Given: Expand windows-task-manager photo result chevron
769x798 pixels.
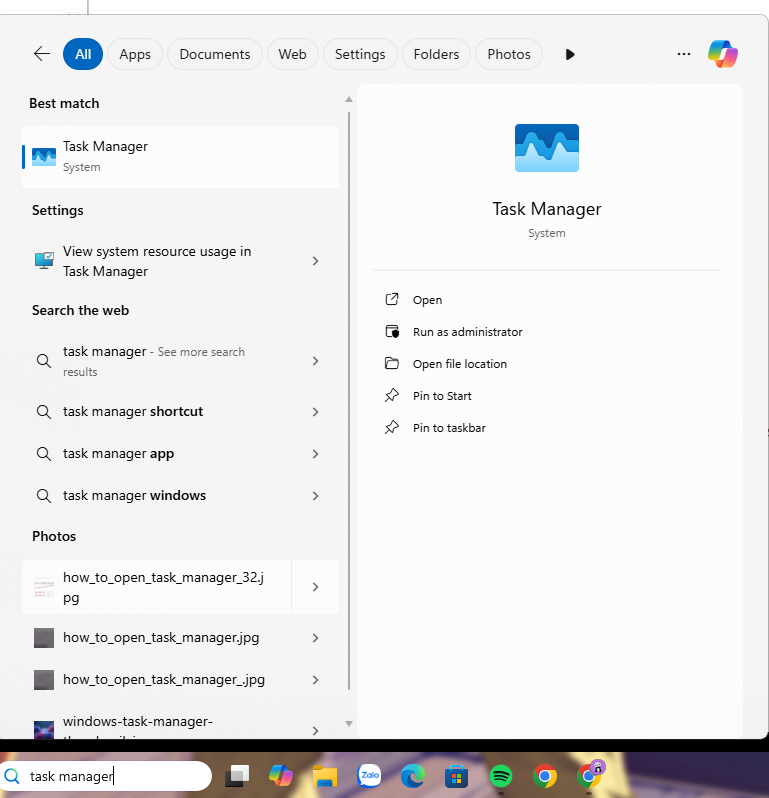Looking at the screenshot, I should coord(316,731).
